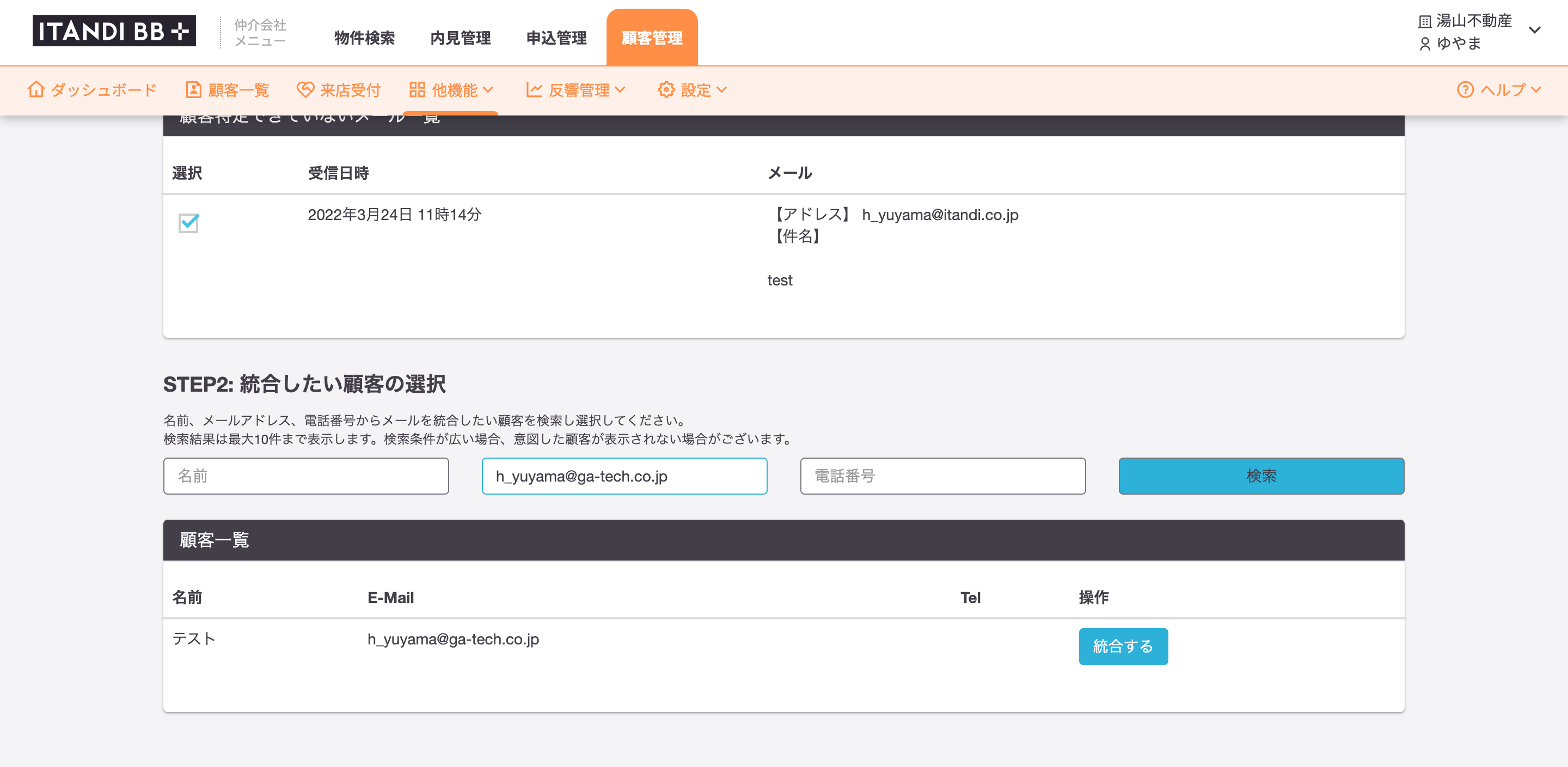Switch to the 内見管理 tab
This screenshot has height=767, width=1568.
pyautogui.click(x=460, y=38)
